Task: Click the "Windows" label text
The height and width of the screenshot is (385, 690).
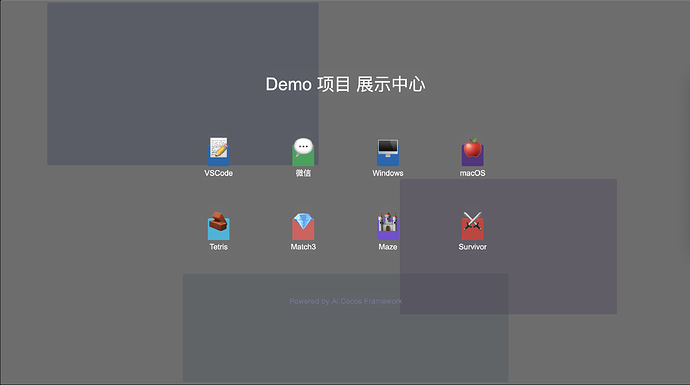Action: pyautogui.click(x=388, y=173)
